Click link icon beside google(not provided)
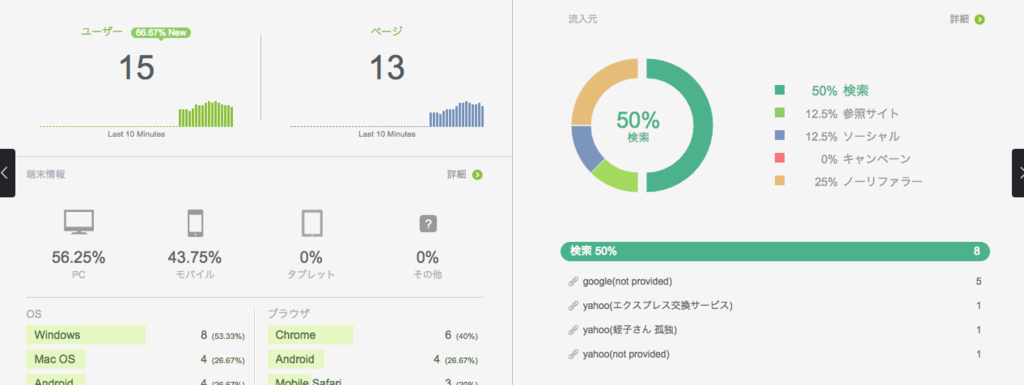The width and height of the screenshot is (1024, 385). (573, 281)
